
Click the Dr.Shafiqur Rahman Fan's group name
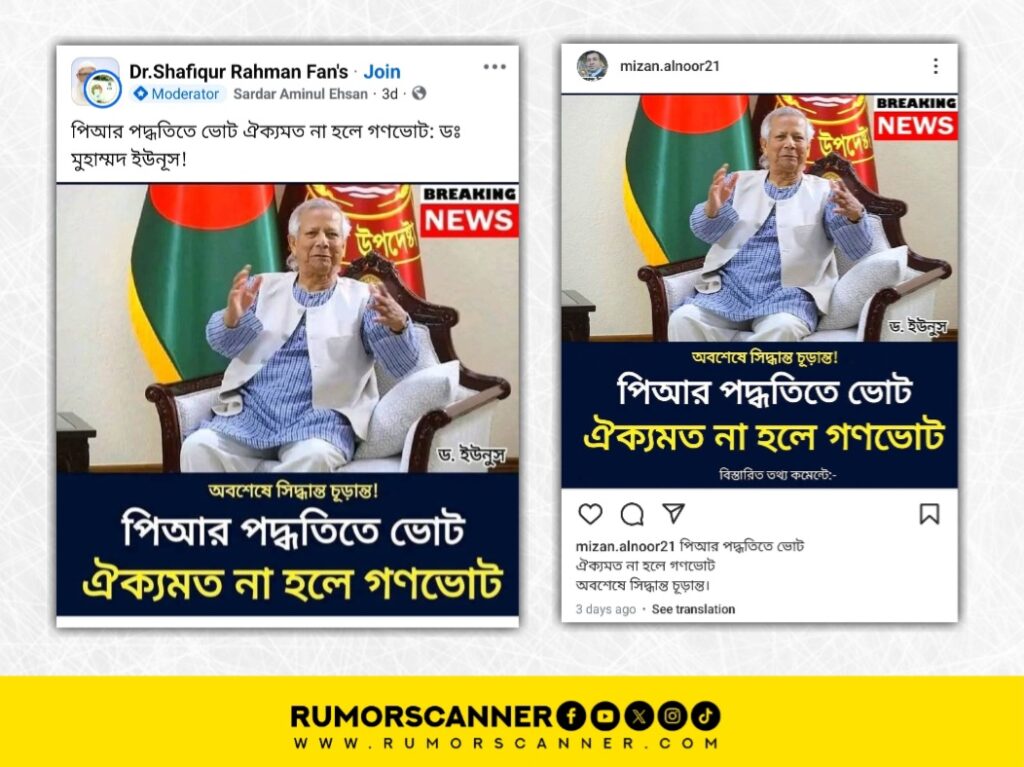239,71
